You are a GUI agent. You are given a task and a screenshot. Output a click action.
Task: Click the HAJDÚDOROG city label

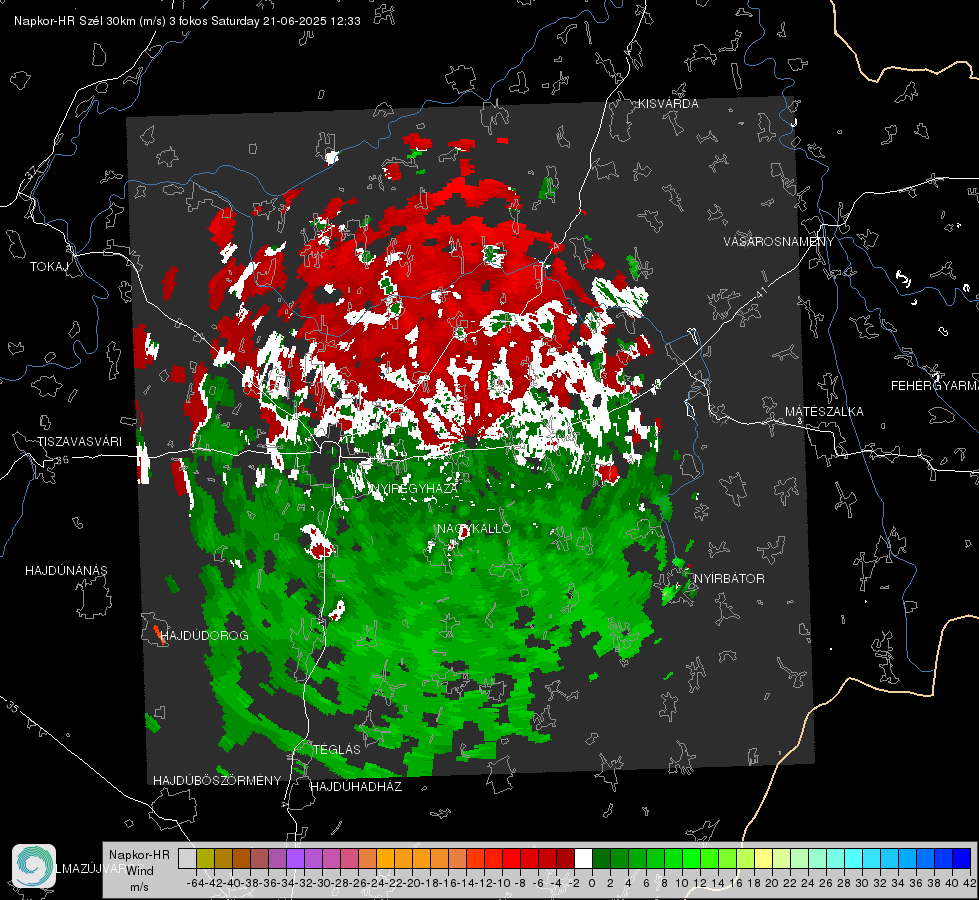205,635
